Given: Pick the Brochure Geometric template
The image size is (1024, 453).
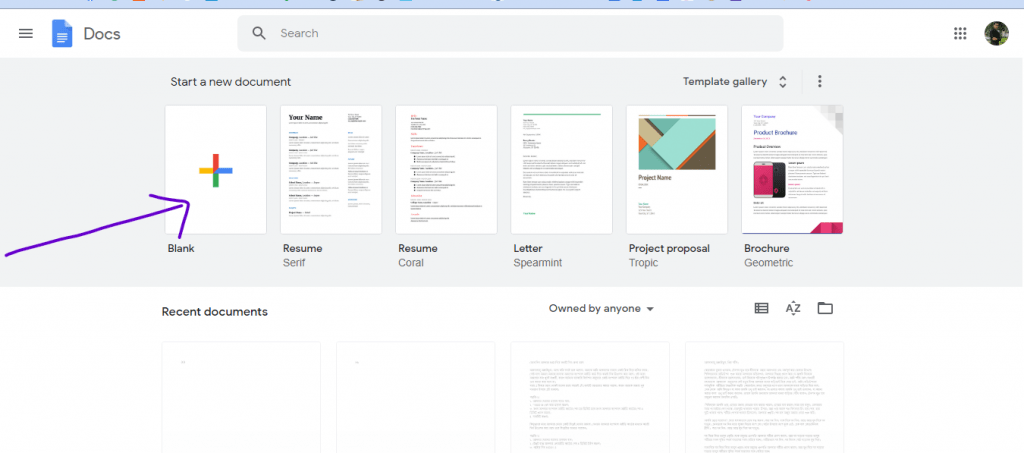Looking at the screenshot, I should pyautogui.click(x=792, y=170).
